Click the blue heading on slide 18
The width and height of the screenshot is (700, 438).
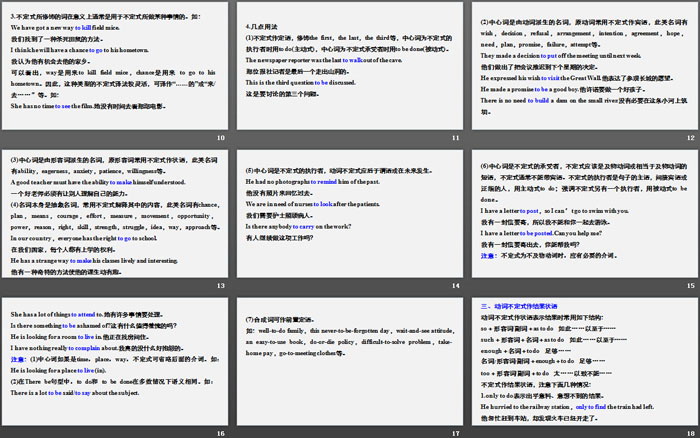(519, 306)
